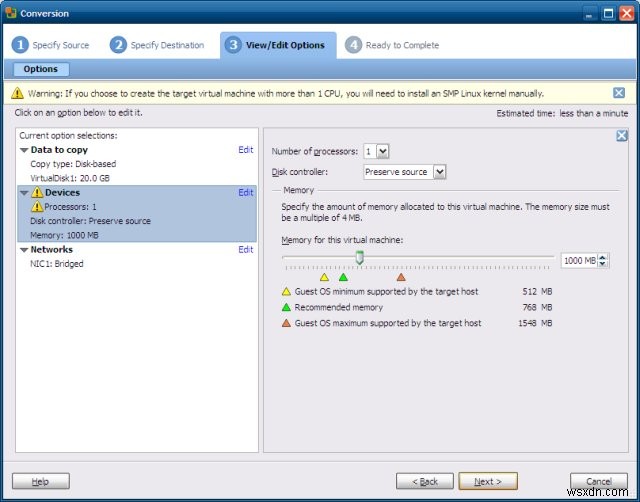
Task: Edit the Devices settings
Action: (x=246, y=192)
